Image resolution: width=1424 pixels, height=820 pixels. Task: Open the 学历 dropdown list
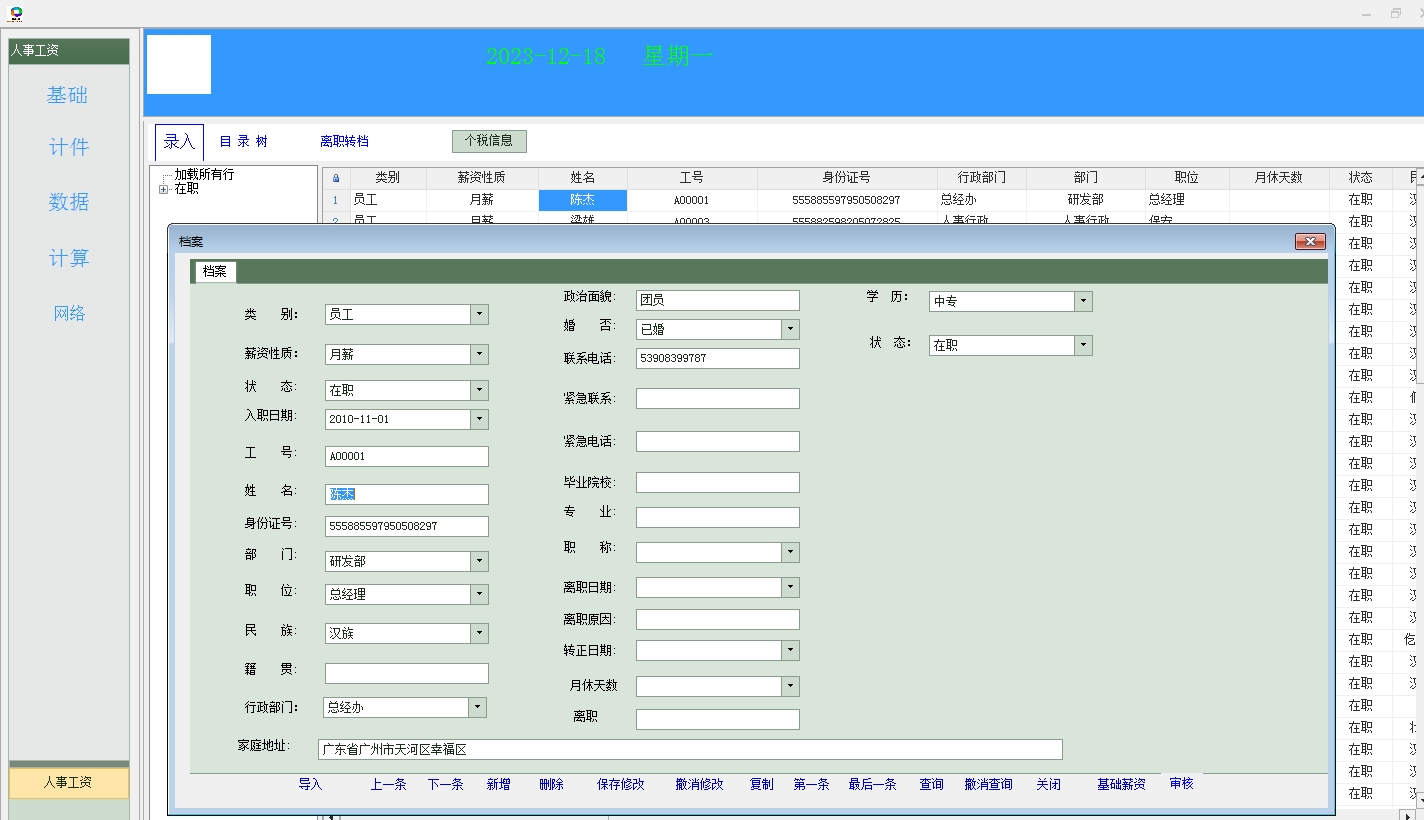coord(1082,301)
